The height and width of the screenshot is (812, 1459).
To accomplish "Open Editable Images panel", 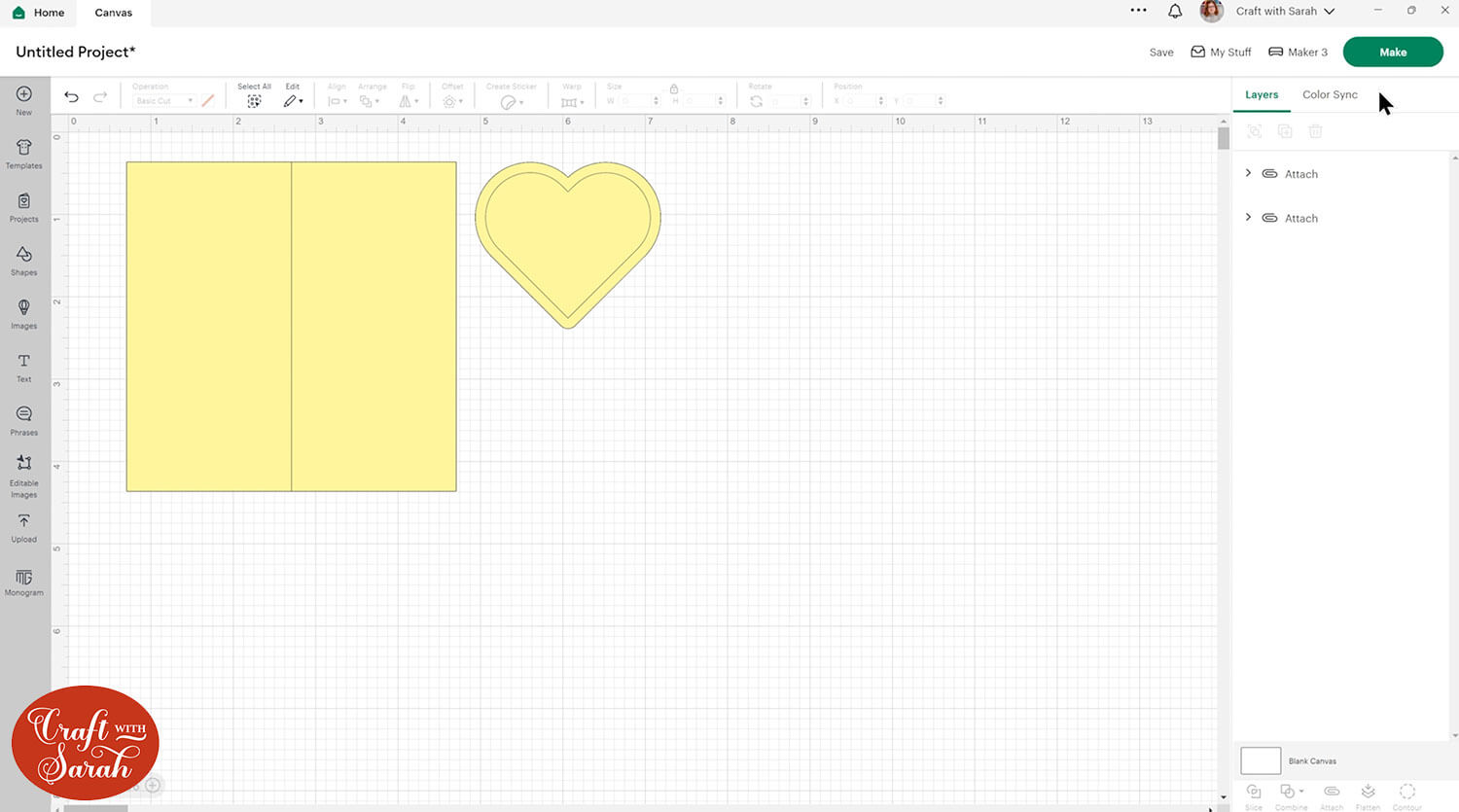I will click(24, 464).
